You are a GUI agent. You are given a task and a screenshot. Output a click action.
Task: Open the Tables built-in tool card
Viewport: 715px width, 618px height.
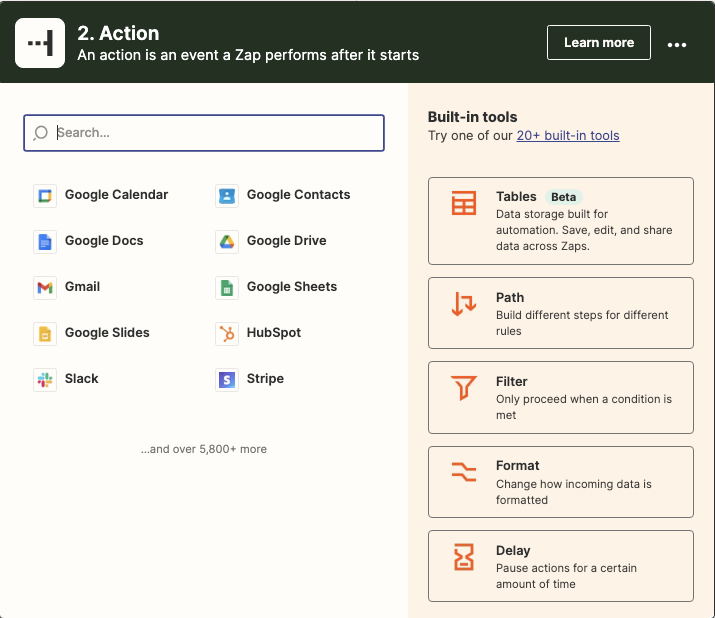pyautogui.click(x=560, y=221)
